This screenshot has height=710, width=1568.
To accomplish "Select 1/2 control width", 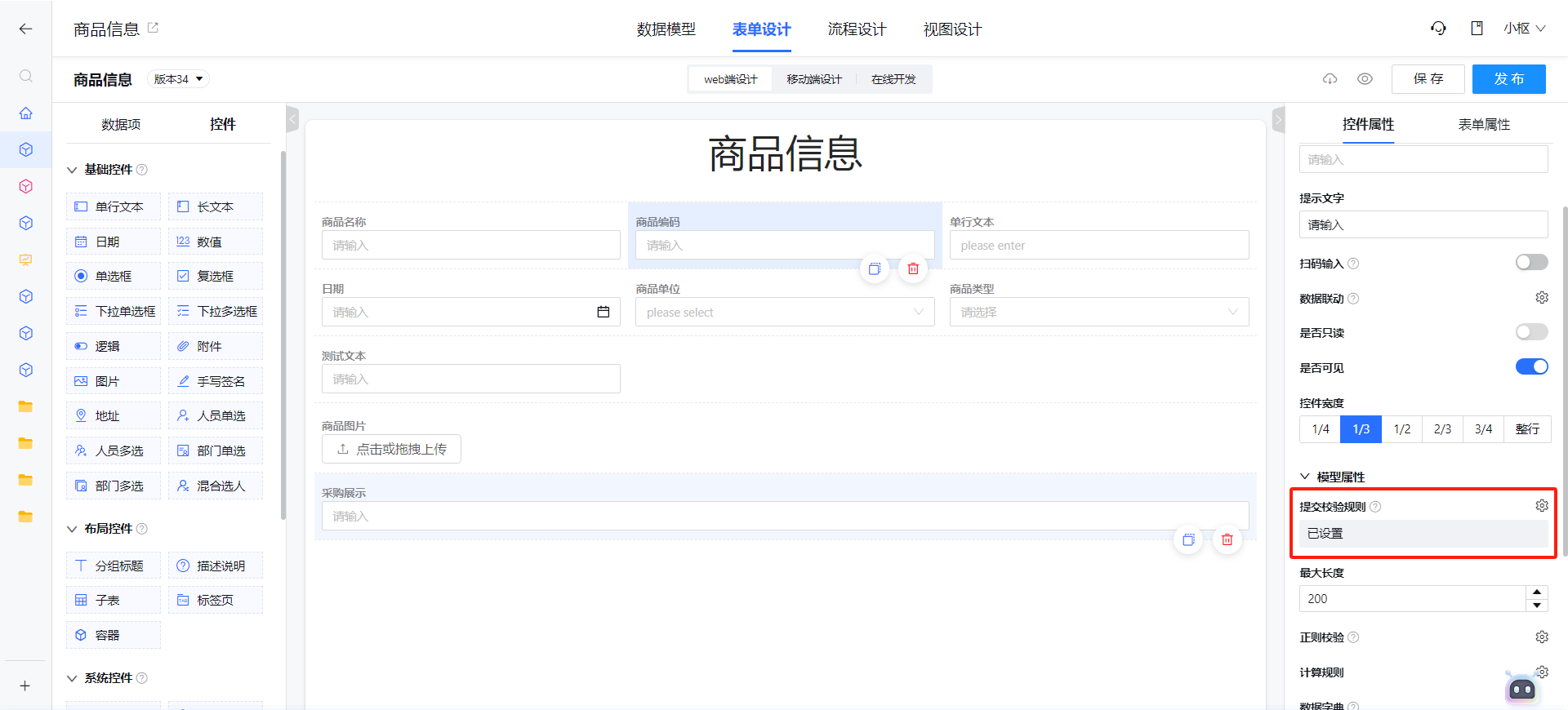I will coord(1402,429).
